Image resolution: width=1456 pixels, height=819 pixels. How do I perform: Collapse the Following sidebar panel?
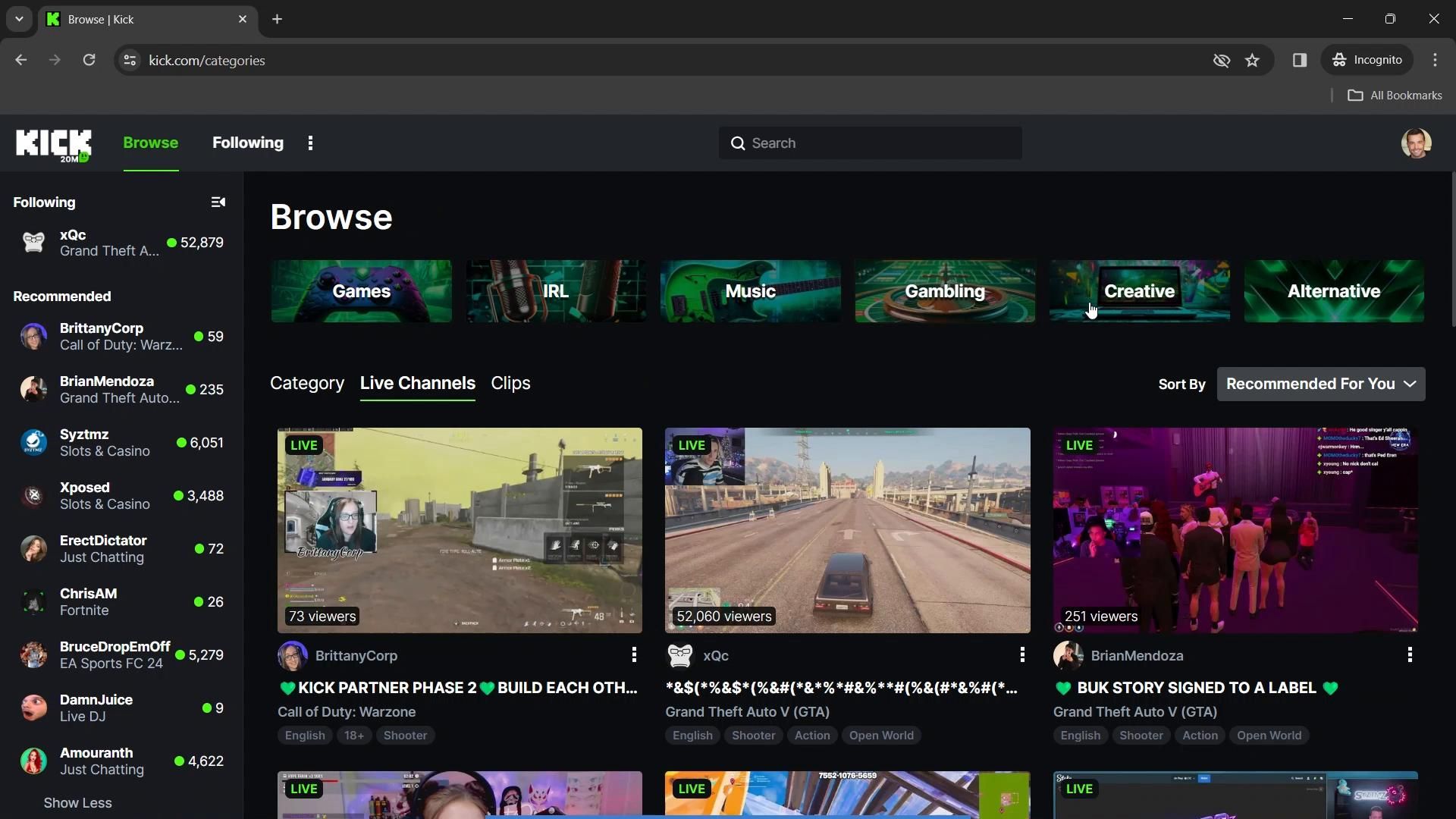tap(218, 202)
